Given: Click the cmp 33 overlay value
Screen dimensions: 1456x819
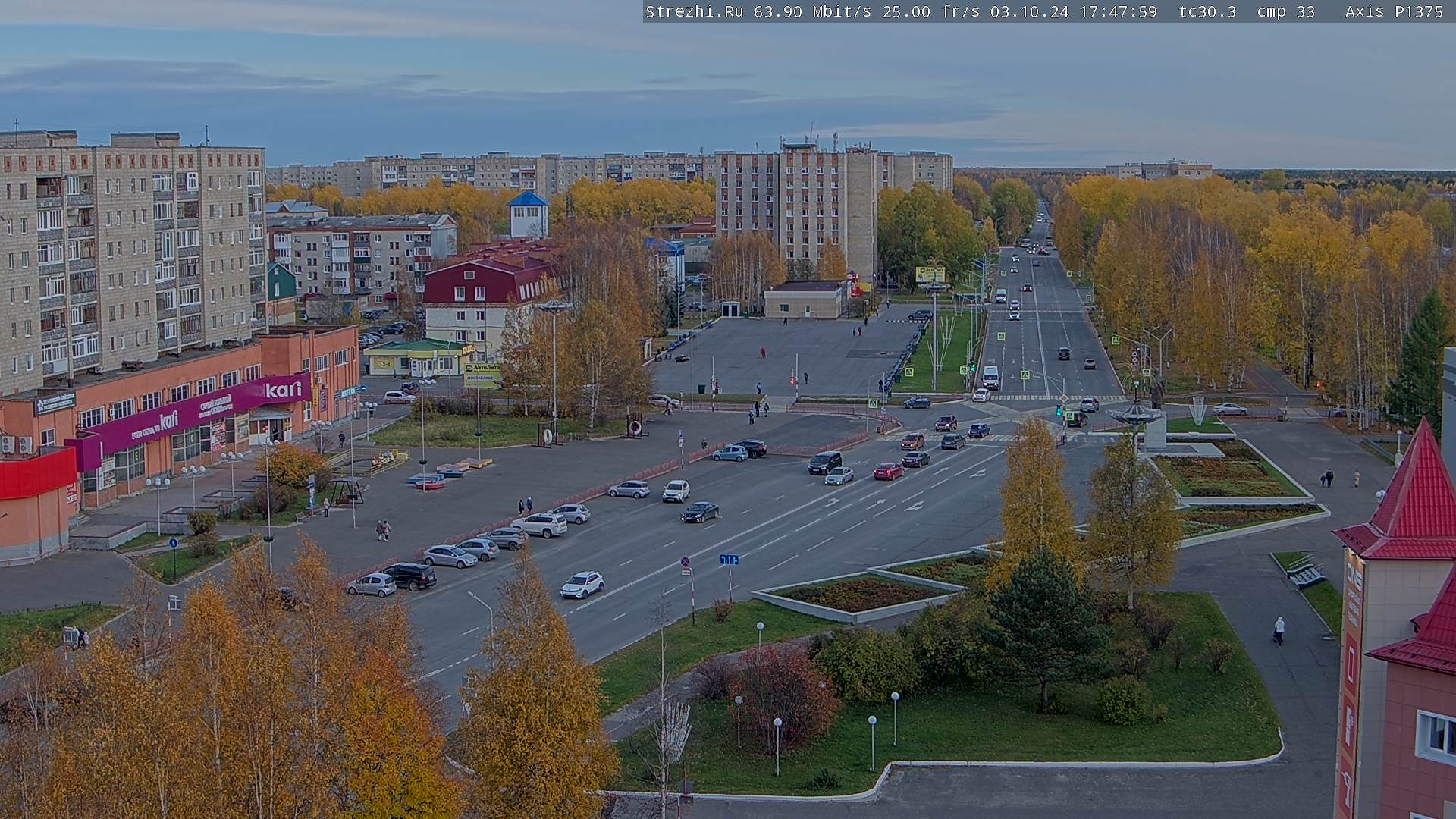Looking at the screenshot, I should coord(1286,11).
